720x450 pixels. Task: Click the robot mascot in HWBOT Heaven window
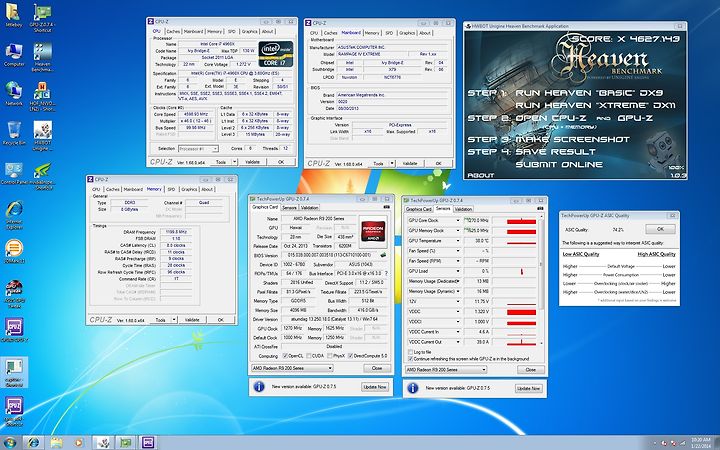coord(661,149)
